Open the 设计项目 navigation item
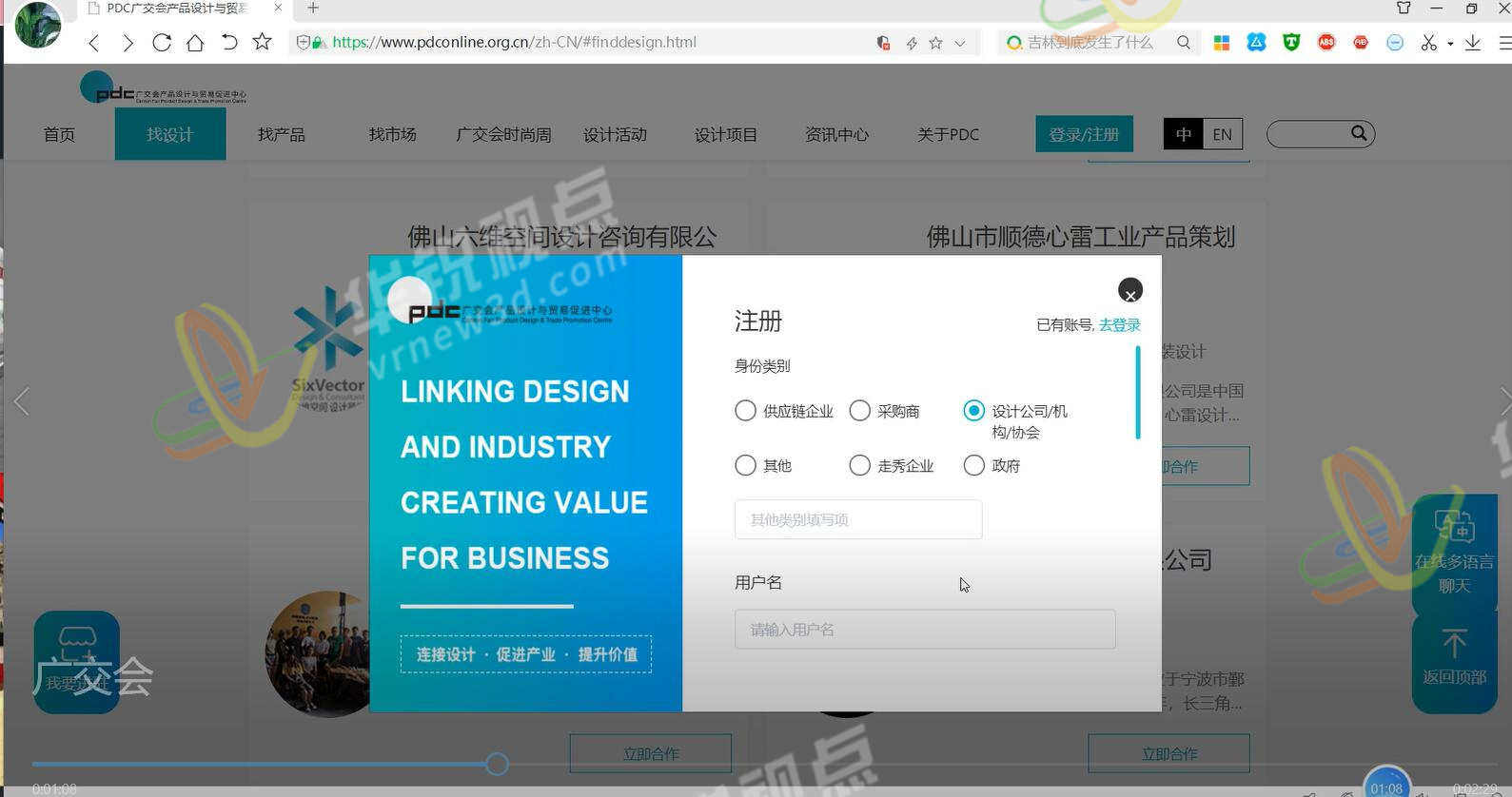 coord(726,135)
